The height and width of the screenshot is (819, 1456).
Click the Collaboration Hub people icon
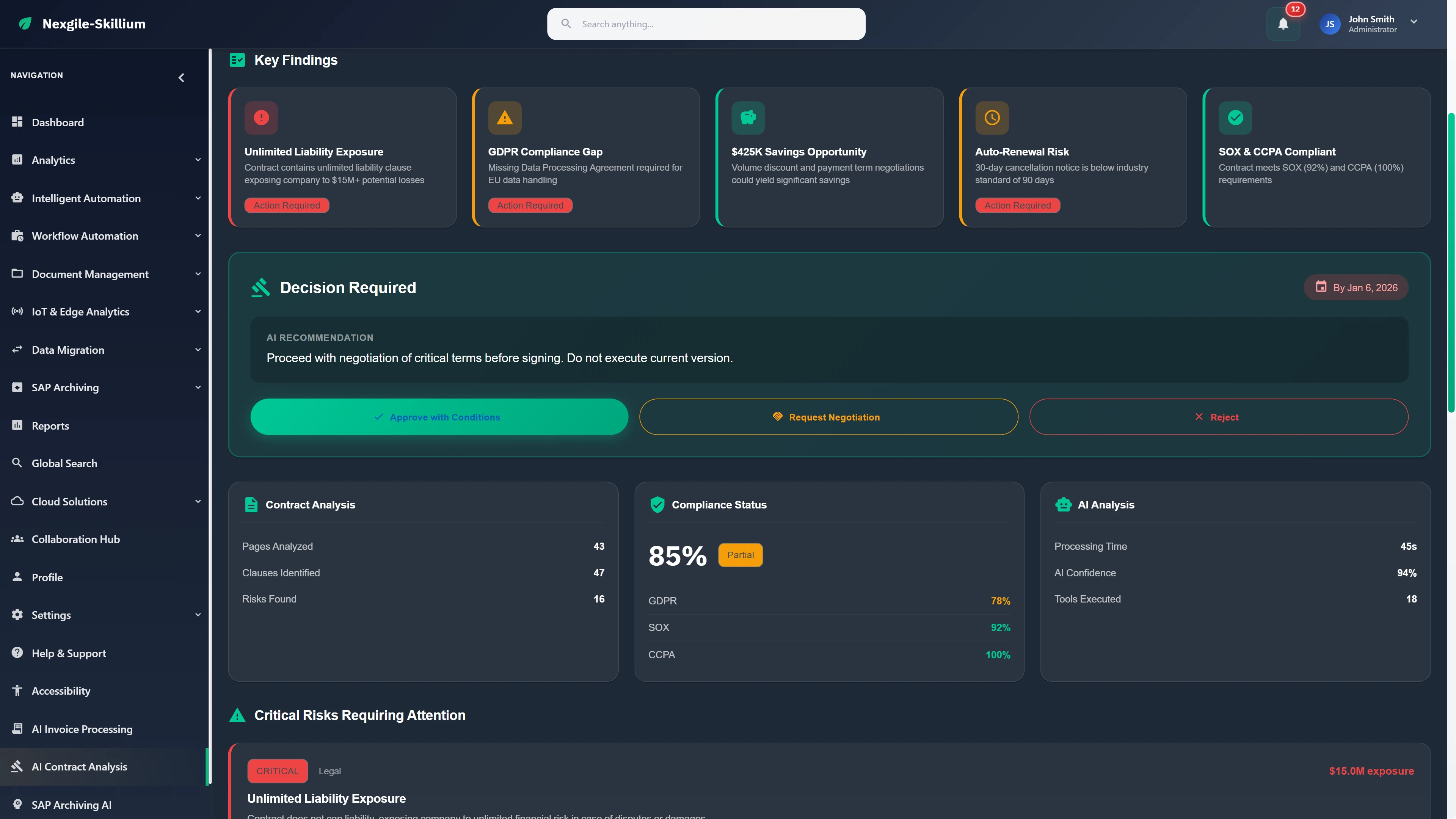[17, 539]
